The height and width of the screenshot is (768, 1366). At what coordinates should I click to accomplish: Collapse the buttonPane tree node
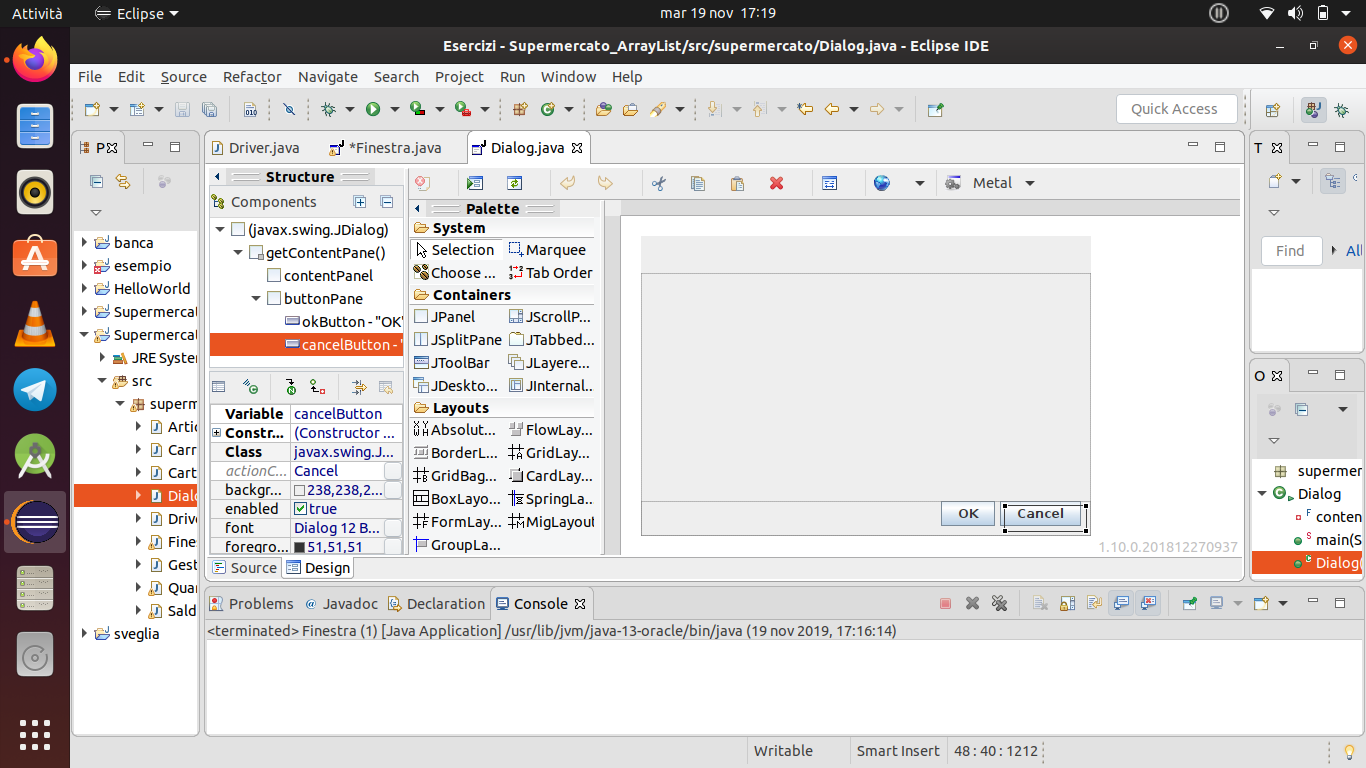[x=256, y=299]
